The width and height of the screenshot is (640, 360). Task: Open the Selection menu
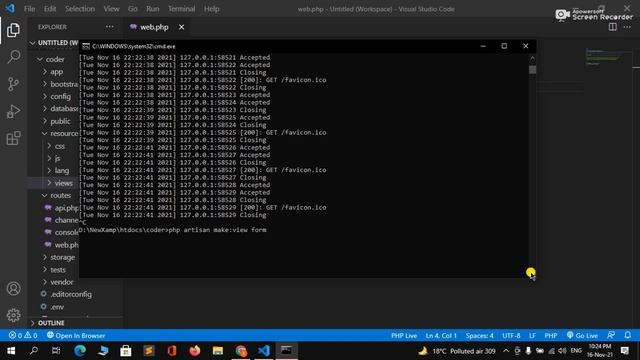[x=80, y=9]
